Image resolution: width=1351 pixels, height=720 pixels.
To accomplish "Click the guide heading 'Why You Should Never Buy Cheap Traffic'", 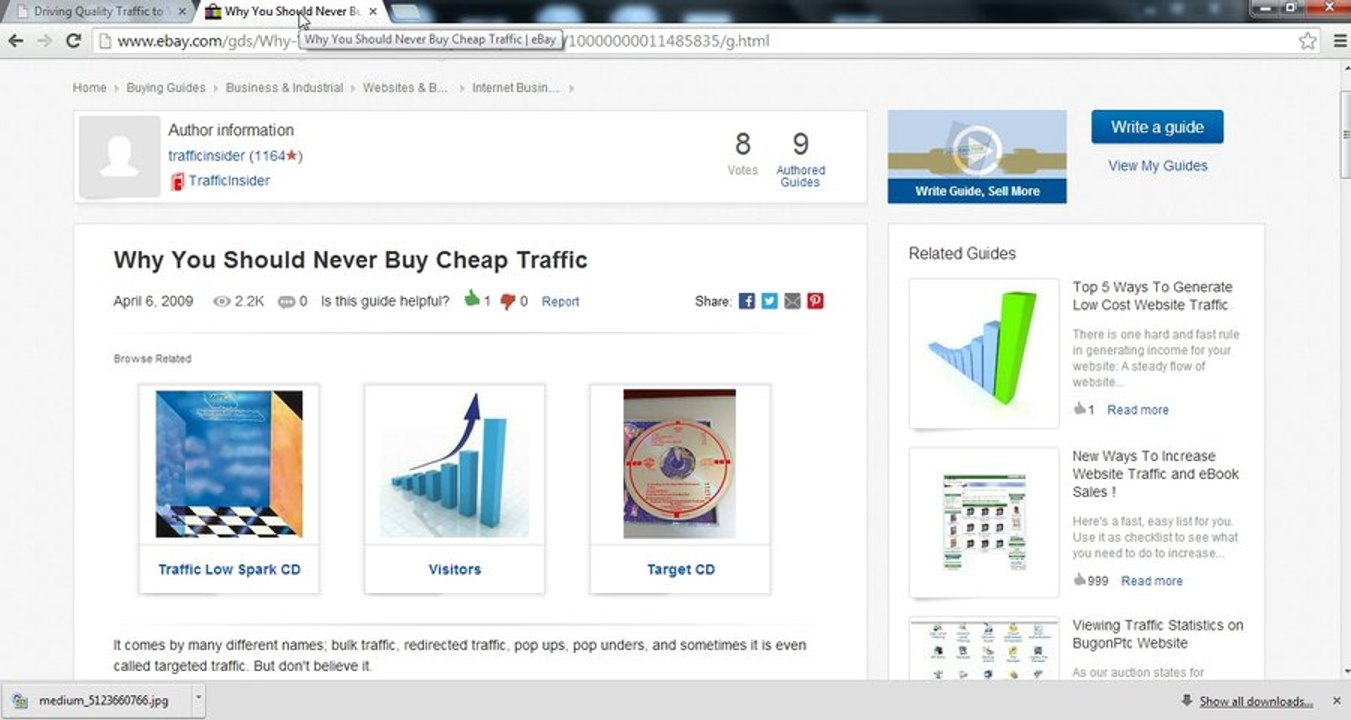I will point(350,260).
